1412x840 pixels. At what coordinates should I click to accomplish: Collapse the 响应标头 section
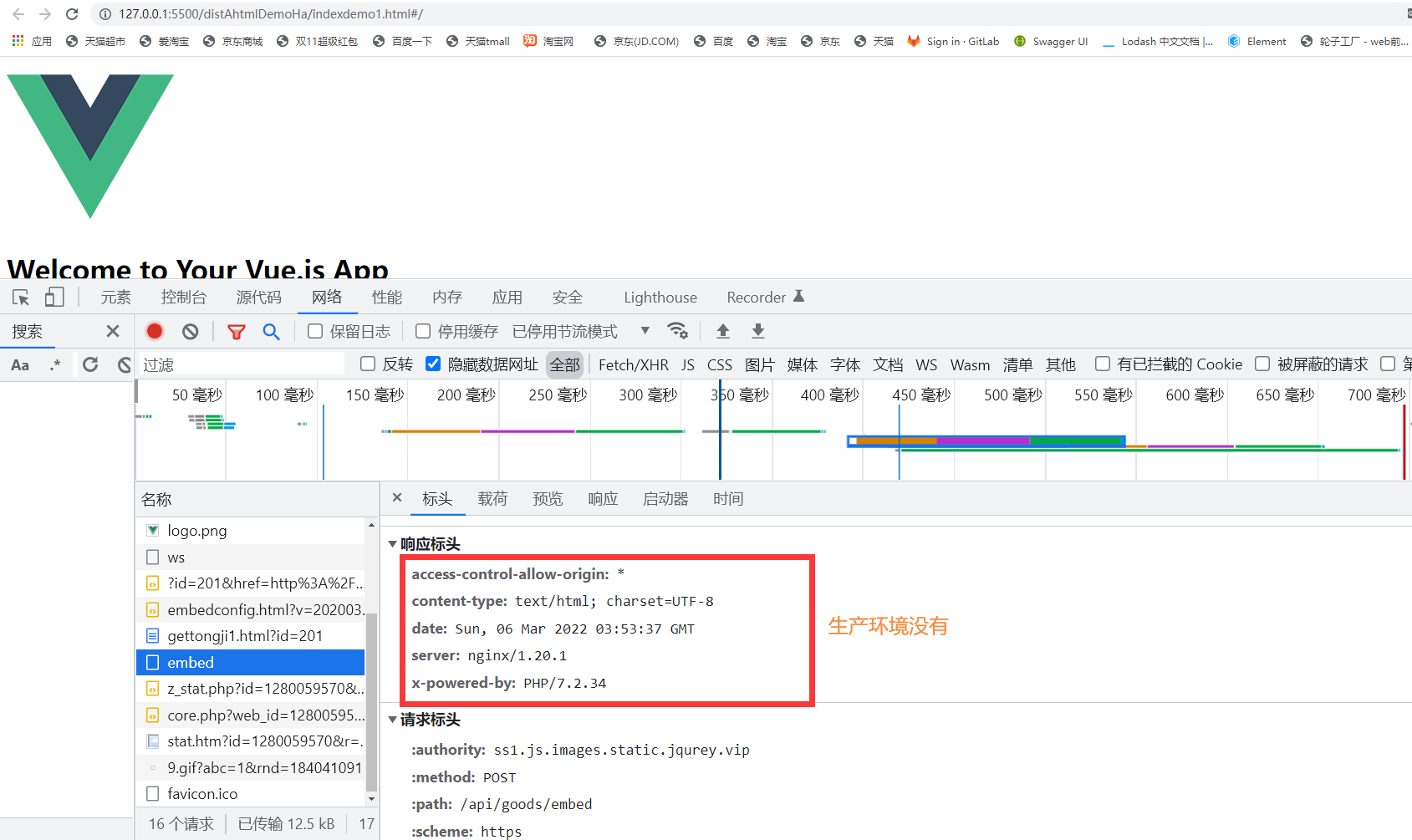[393, 544]
